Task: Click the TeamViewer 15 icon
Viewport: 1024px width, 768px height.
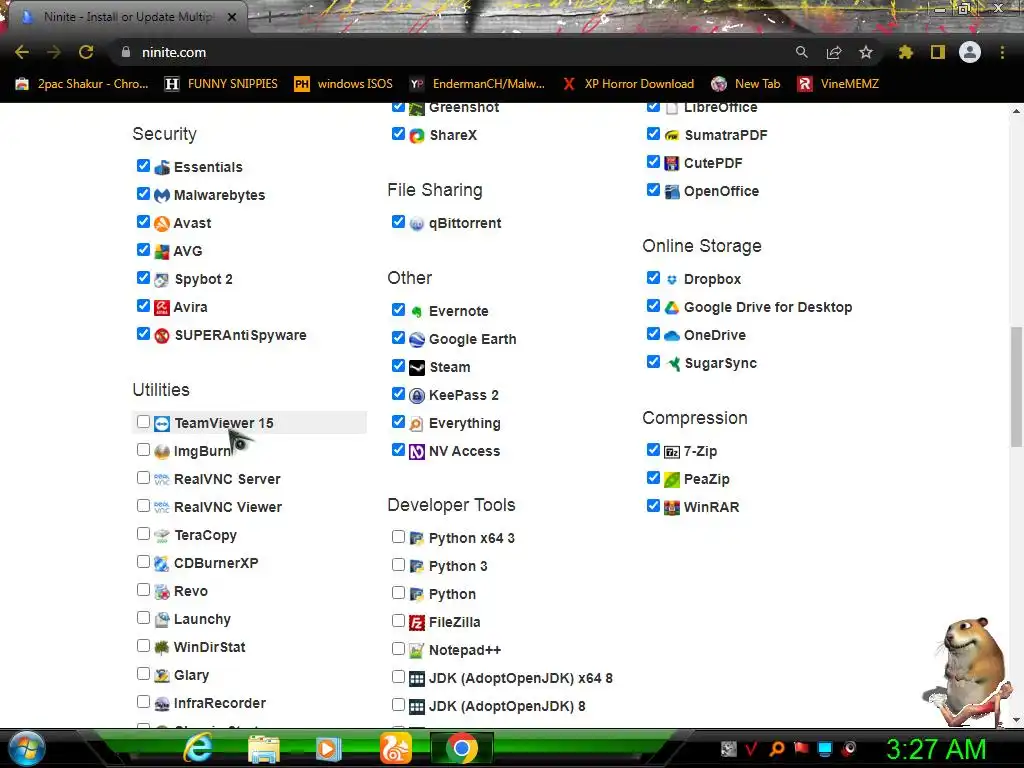Action: (x=161, y=423)
